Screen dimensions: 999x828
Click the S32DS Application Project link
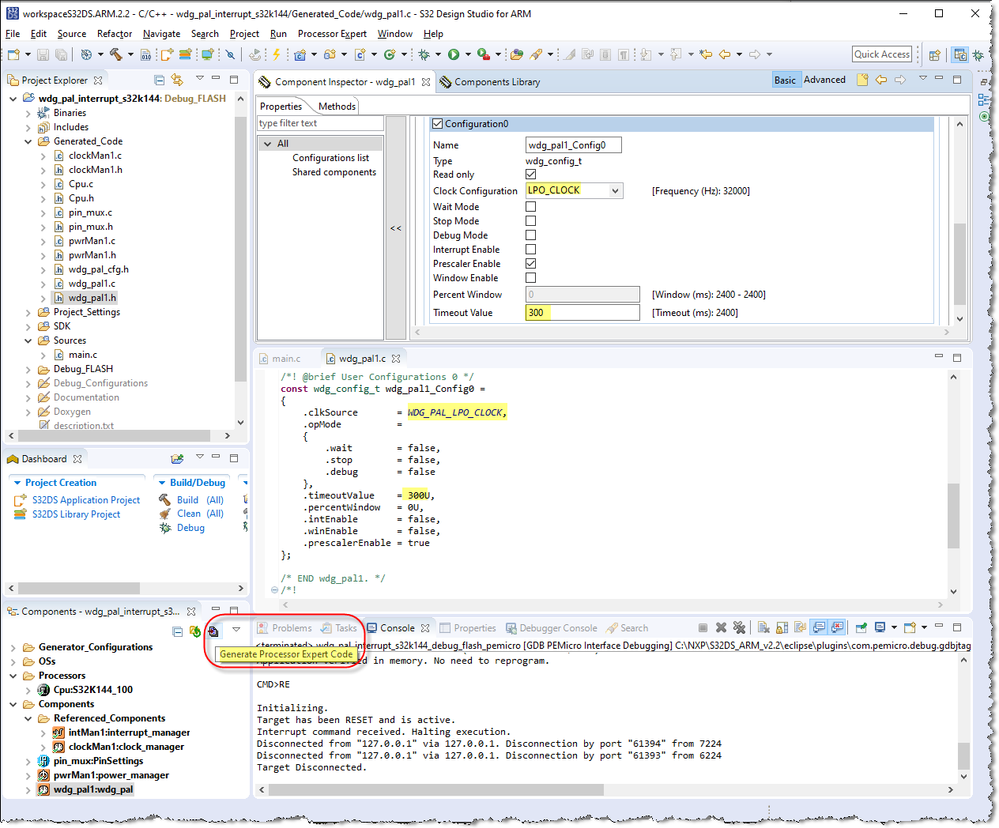point(86,500)
